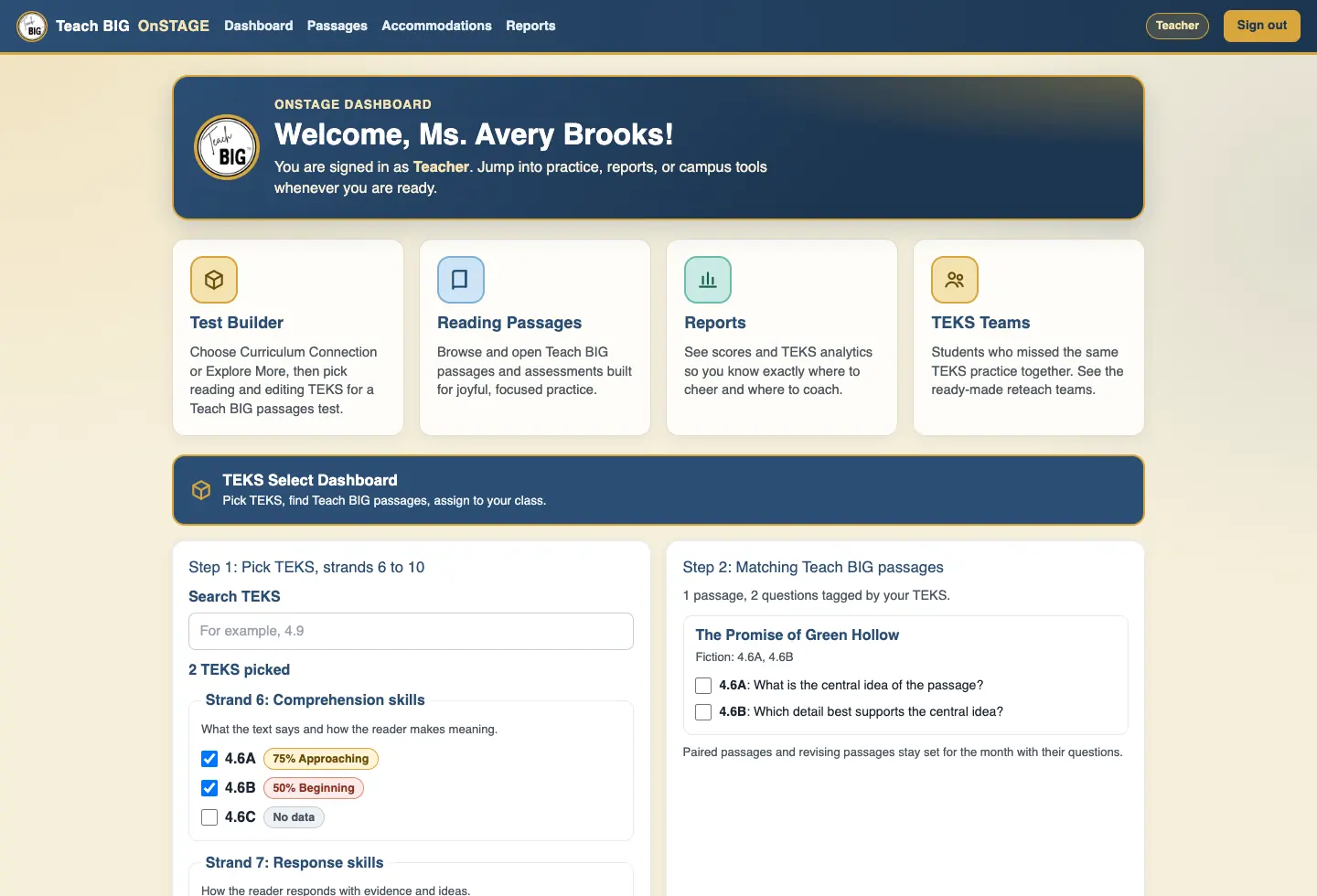The image size is (1317, 896).
Task: Click the No data badge for 4.6C
Action: coord(294,817)
